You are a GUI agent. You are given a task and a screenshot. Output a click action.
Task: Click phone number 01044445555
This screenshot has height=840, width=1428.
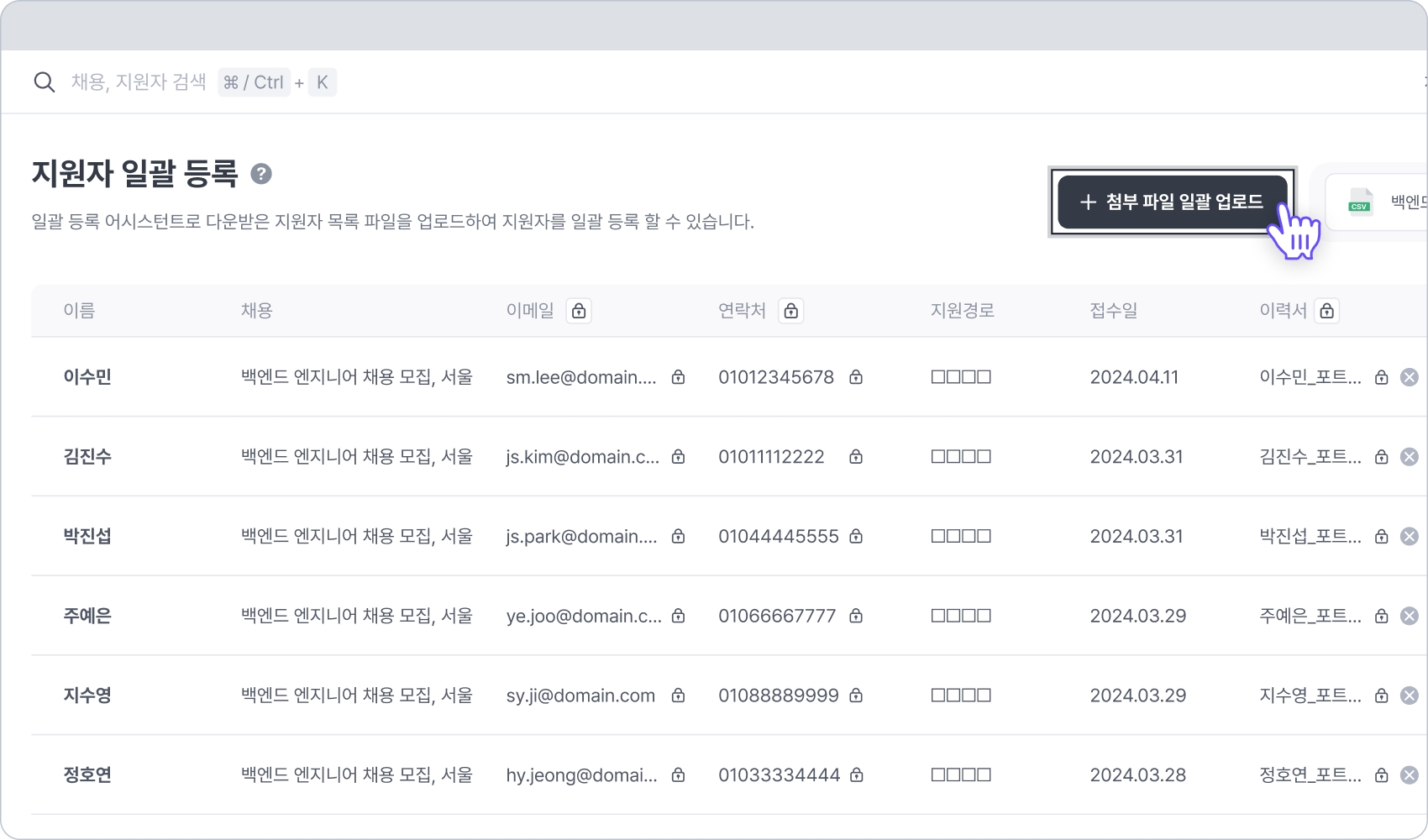[779, 536]
